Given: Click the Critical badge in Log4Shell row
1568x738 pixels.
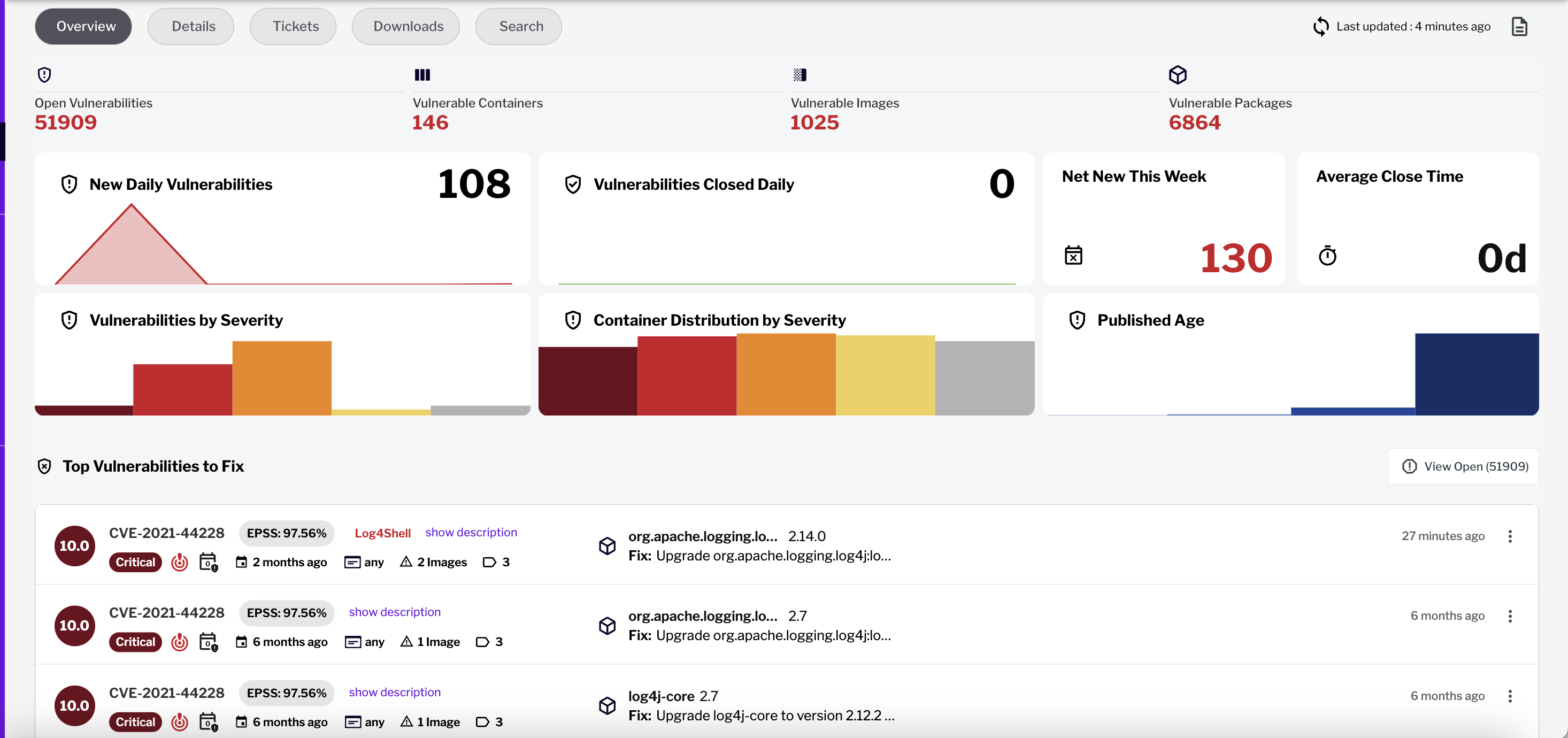Looking at the screenshot, I should coord(135,562).
